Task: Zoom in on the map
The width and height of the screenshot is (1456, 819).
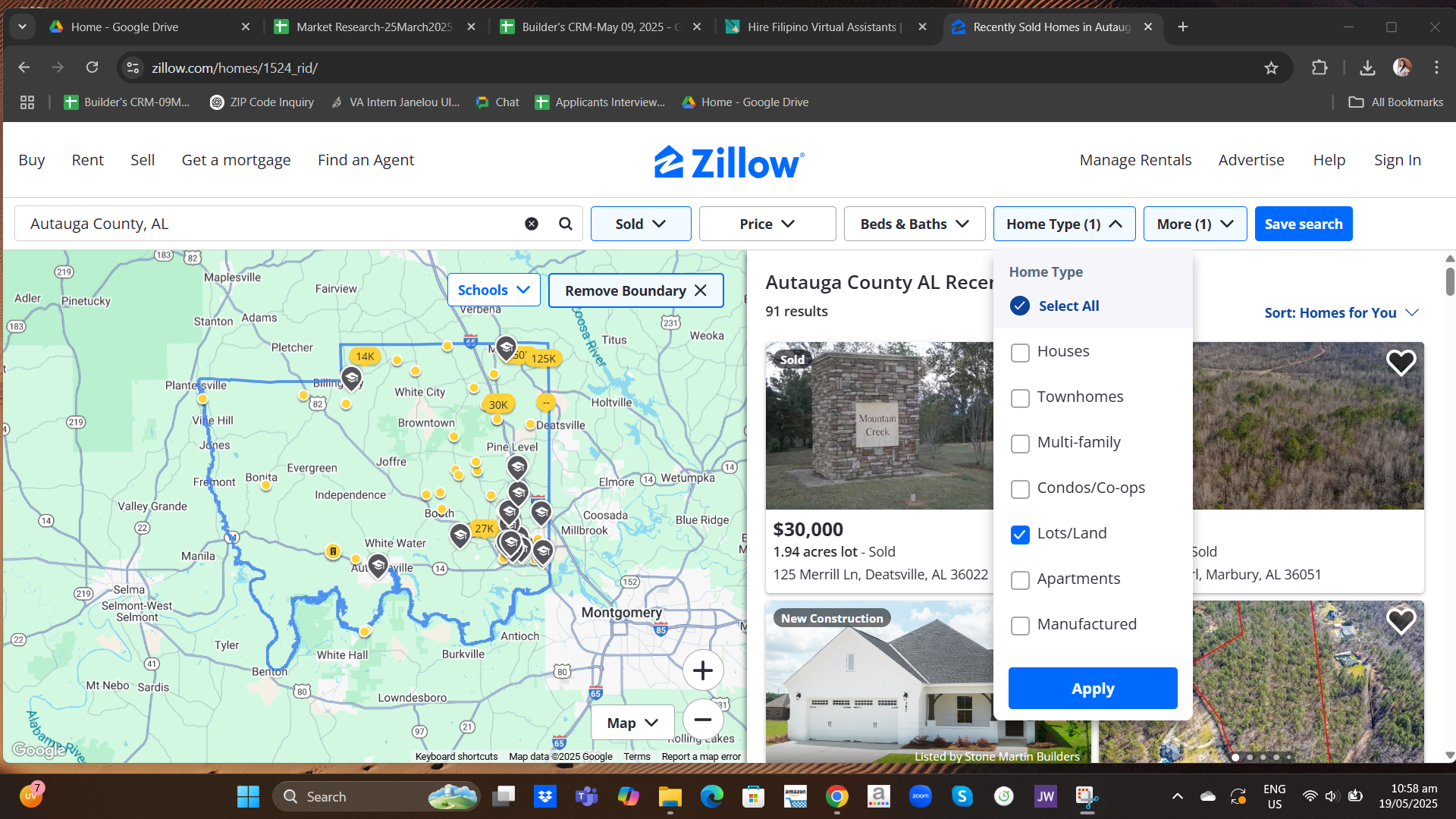Action: [702, 670]
